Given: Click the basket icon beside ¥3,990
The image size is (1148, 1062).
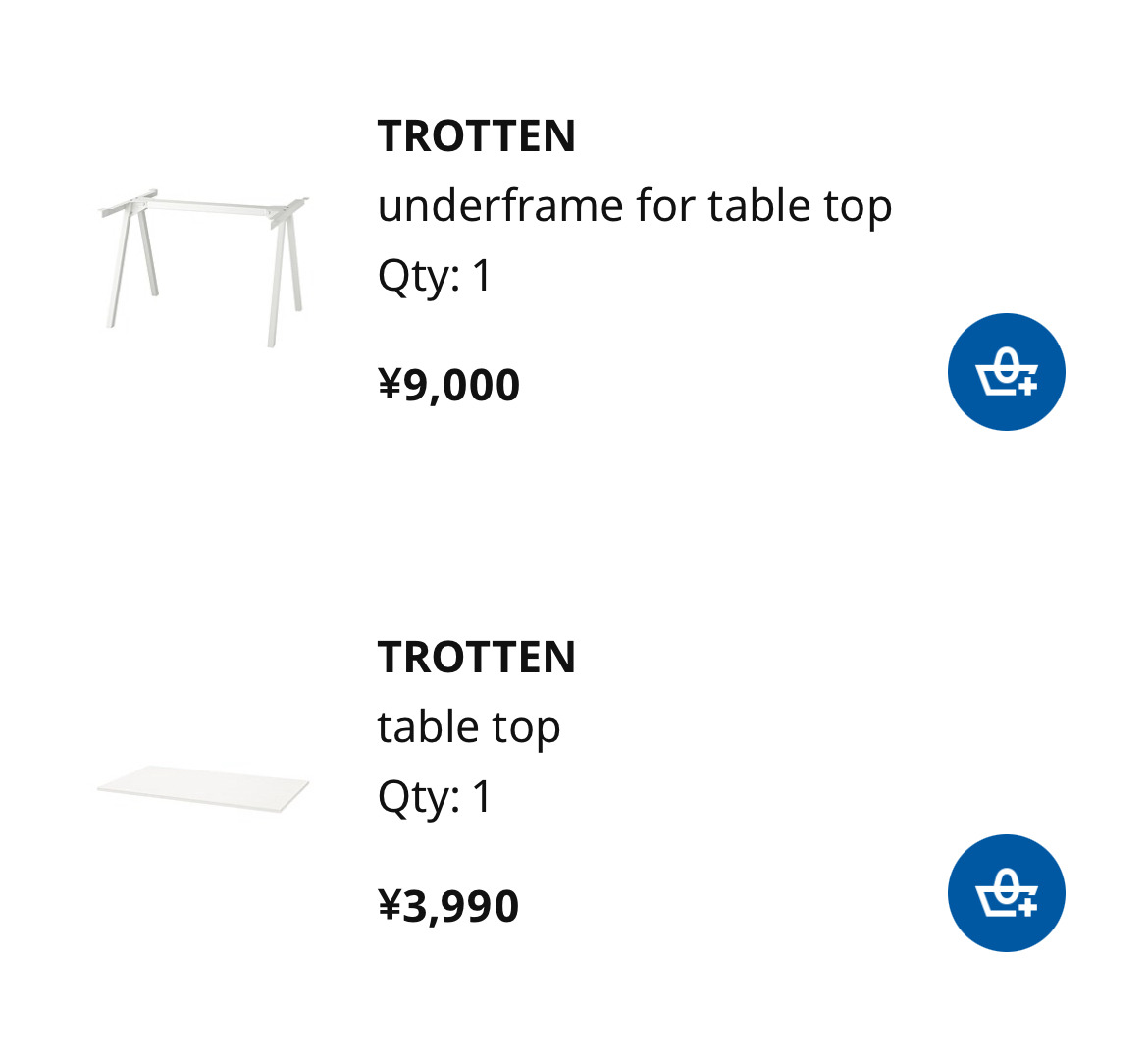Looking at the screenshot, I should [x=1006, y=893].
